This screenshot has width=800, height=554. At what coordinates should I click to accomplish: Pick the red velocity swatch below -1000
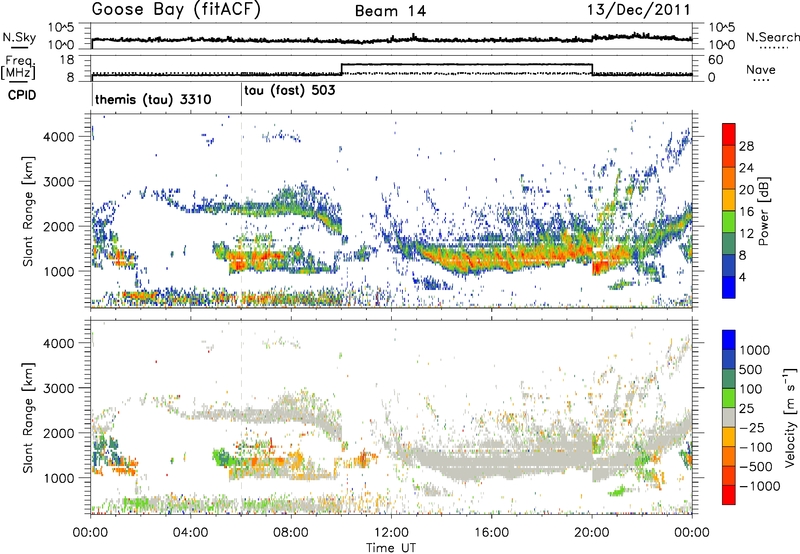pos(729,495)
